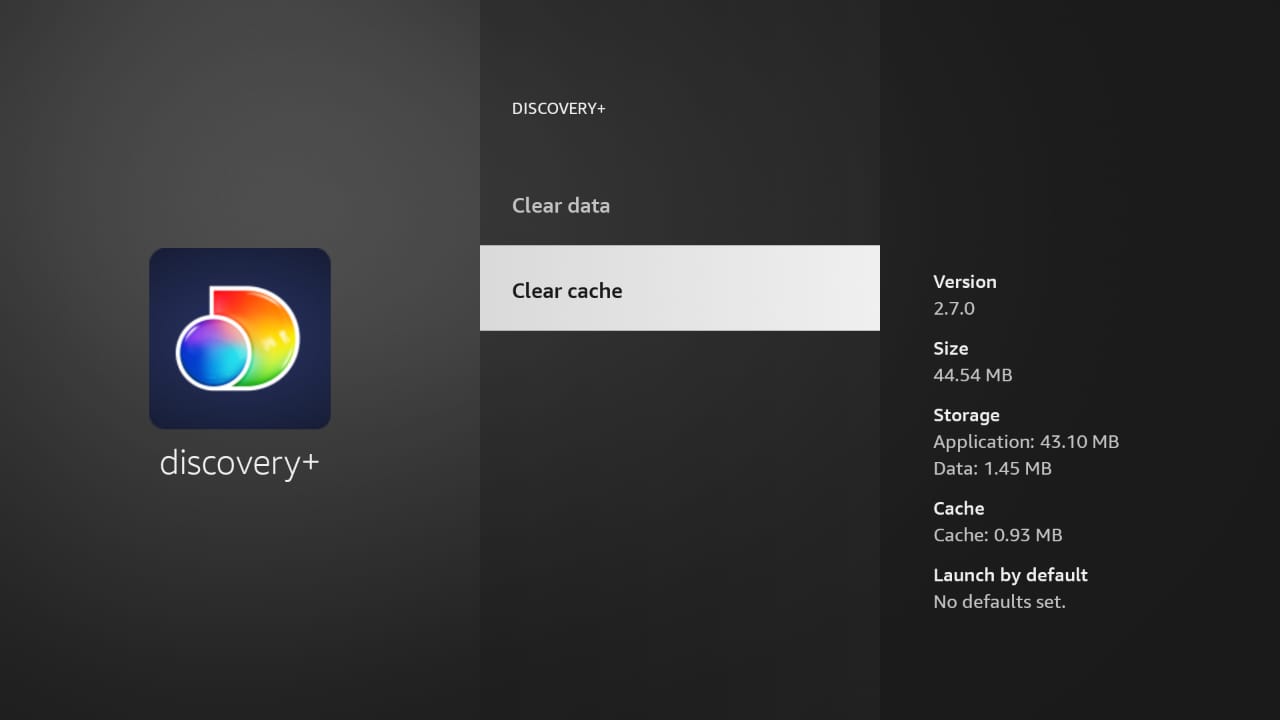Click the Size label
1280x720 pixels.
point(951,349)
